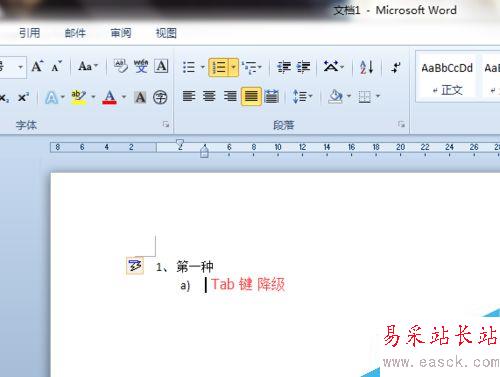Viewport: 500px width, 377px height.
Task: Open the 审阅 ribbon tab
Action: coord(121,33)
